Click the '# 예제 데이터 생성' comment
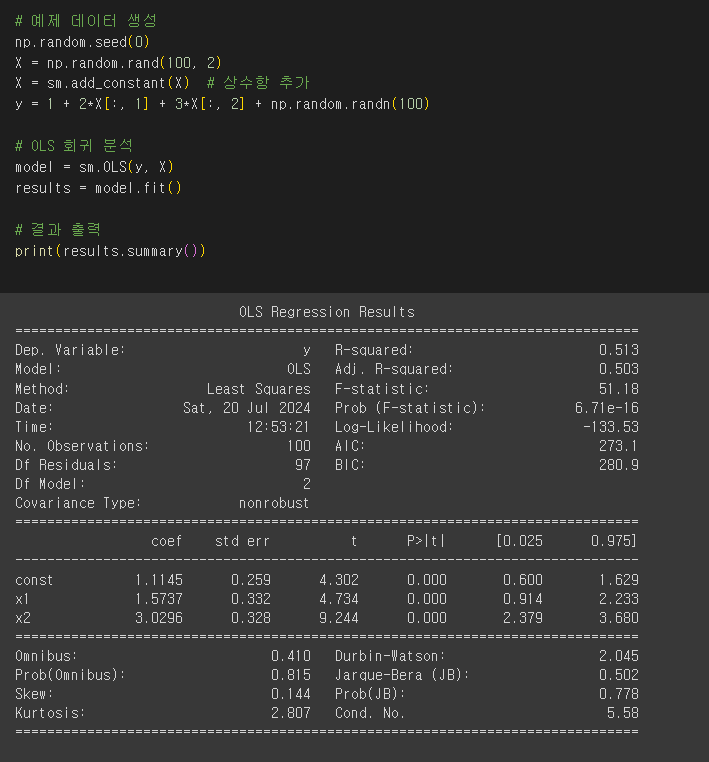Image resolution: width=709 pixels, height=762 pixels. [x=86, y=21]
